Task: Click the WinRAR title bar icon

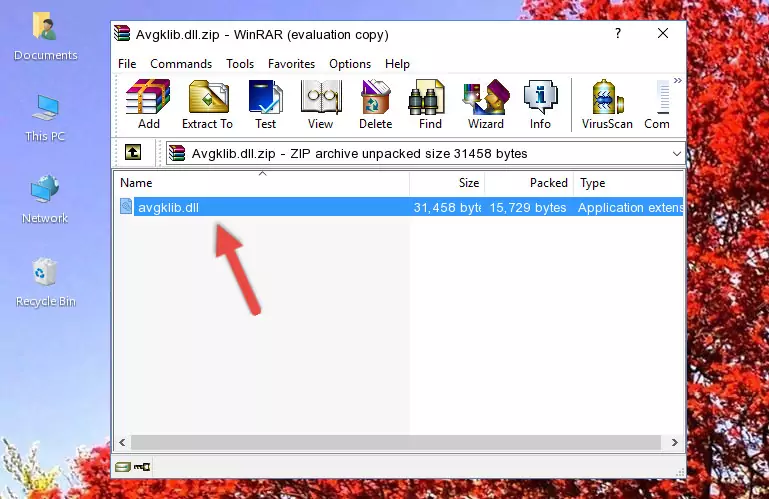Action: (122, 33)
